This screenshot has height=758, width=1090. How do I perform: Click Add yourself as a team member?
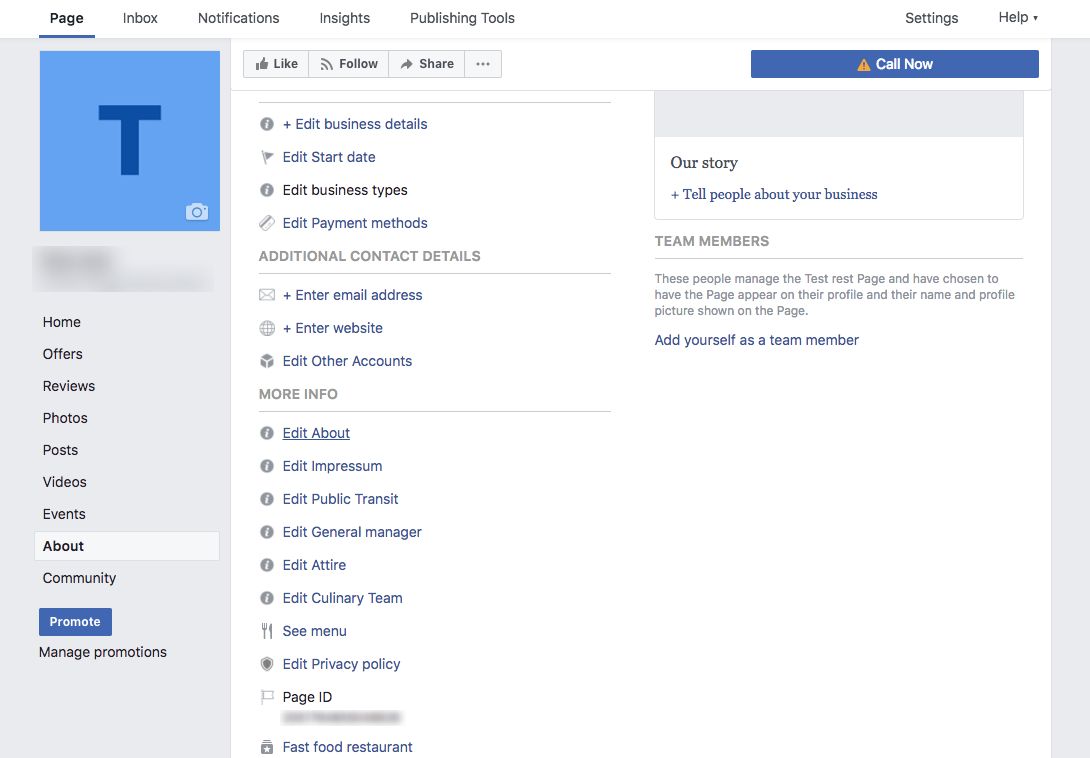click(x=756, y=340)
